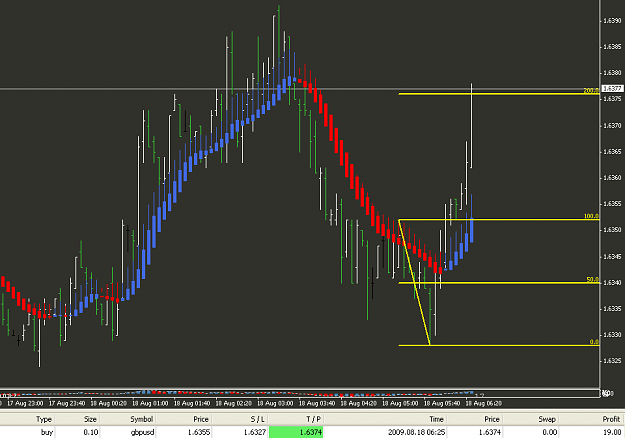Image resolution: width=625 pixels, height=438 pixels.
Task: Click the current price cell beside the Swap value
Action: 489,432
